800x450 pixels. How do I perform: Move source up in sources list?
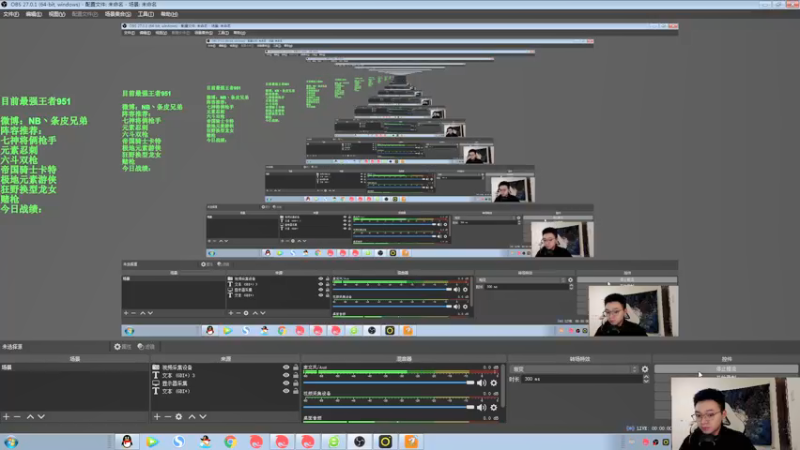click(x=192, y=417)
